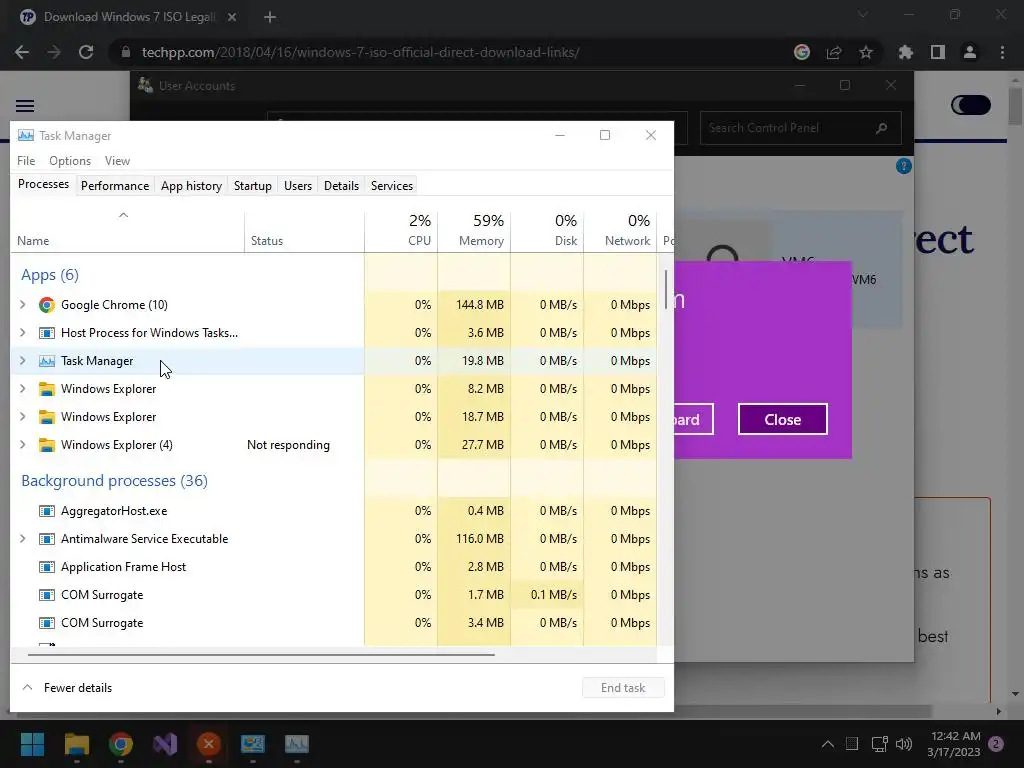Image resolution: width=1024 pixels, height=768 pixels.
Task: Click the share page icon in address bar
Action: coord(834,52)
